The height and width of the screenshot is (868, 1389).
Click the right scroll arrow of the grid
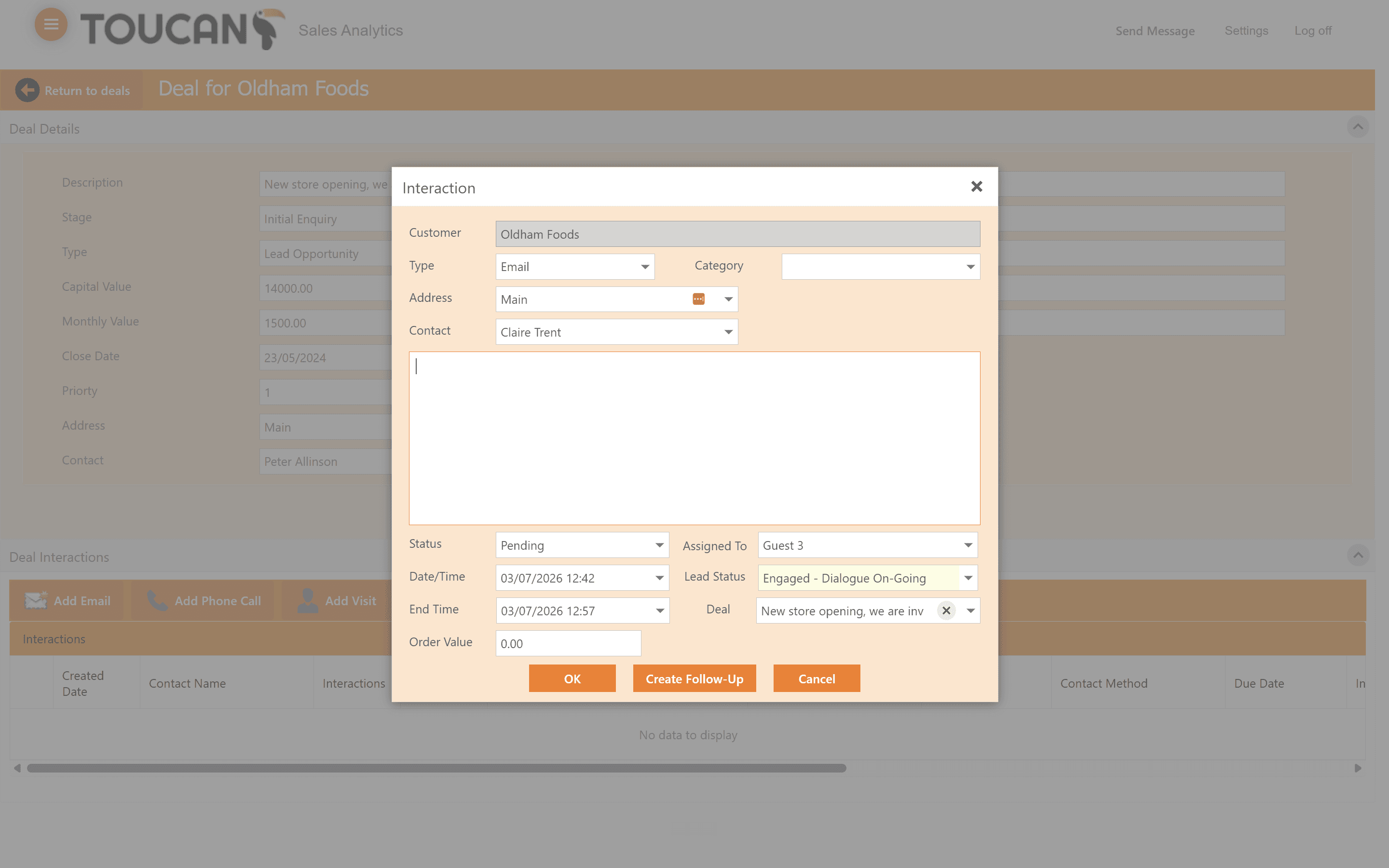point(1358,768)
